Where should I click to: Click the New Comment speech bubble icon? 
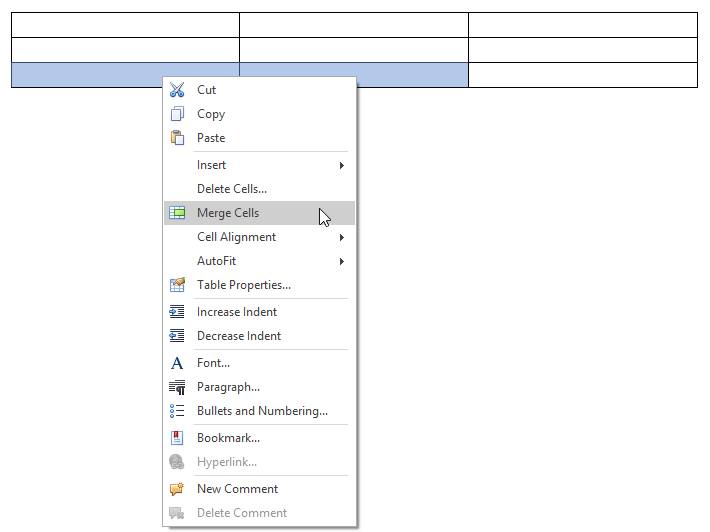coord(177,489)
